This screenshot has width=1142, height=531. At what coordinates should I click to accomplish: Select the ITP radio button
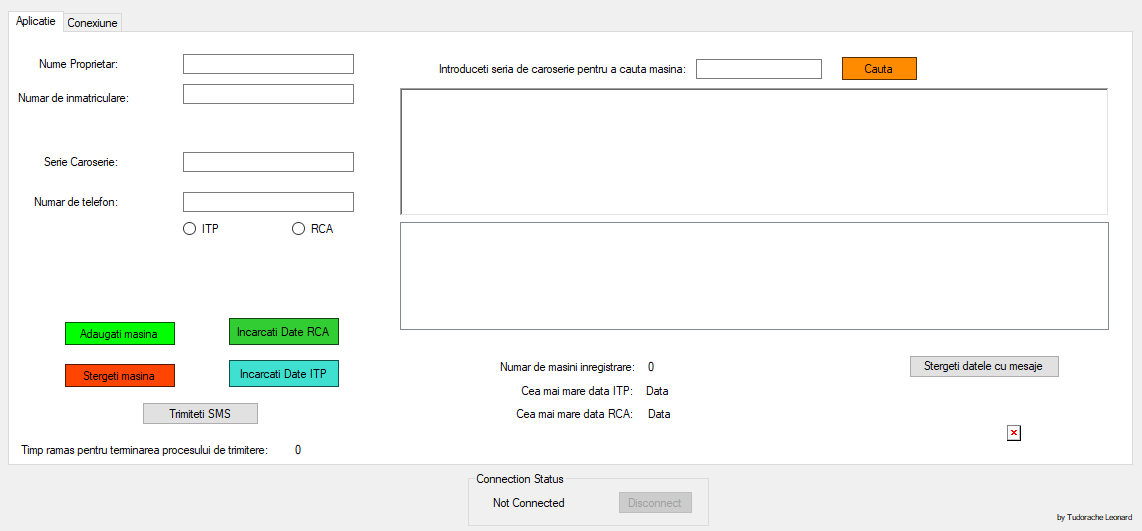[190, 229]
